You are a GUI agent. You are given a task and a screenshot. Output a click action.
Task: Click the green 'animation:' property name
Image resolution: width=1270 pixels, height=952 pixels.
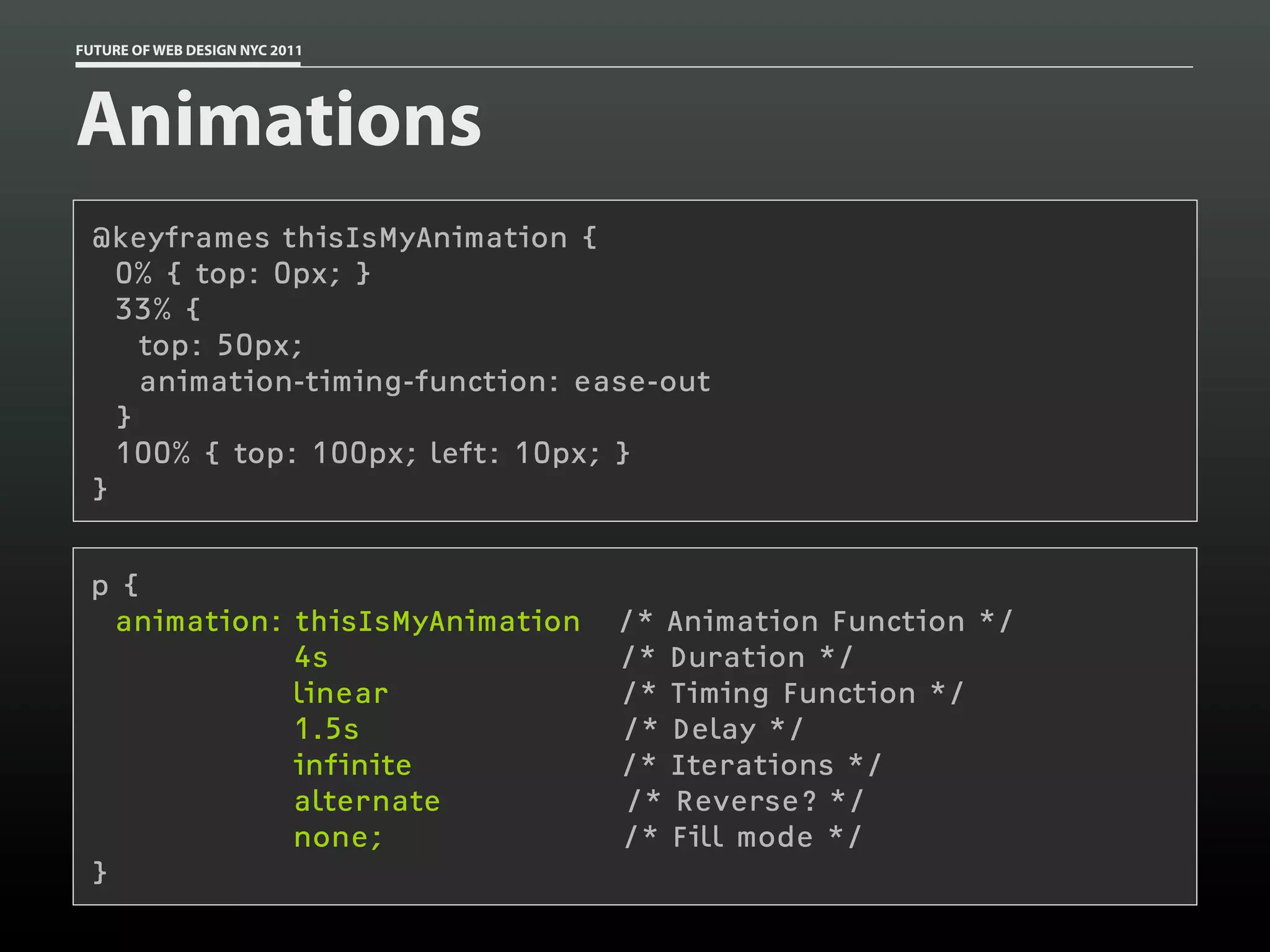pos(198,622)
